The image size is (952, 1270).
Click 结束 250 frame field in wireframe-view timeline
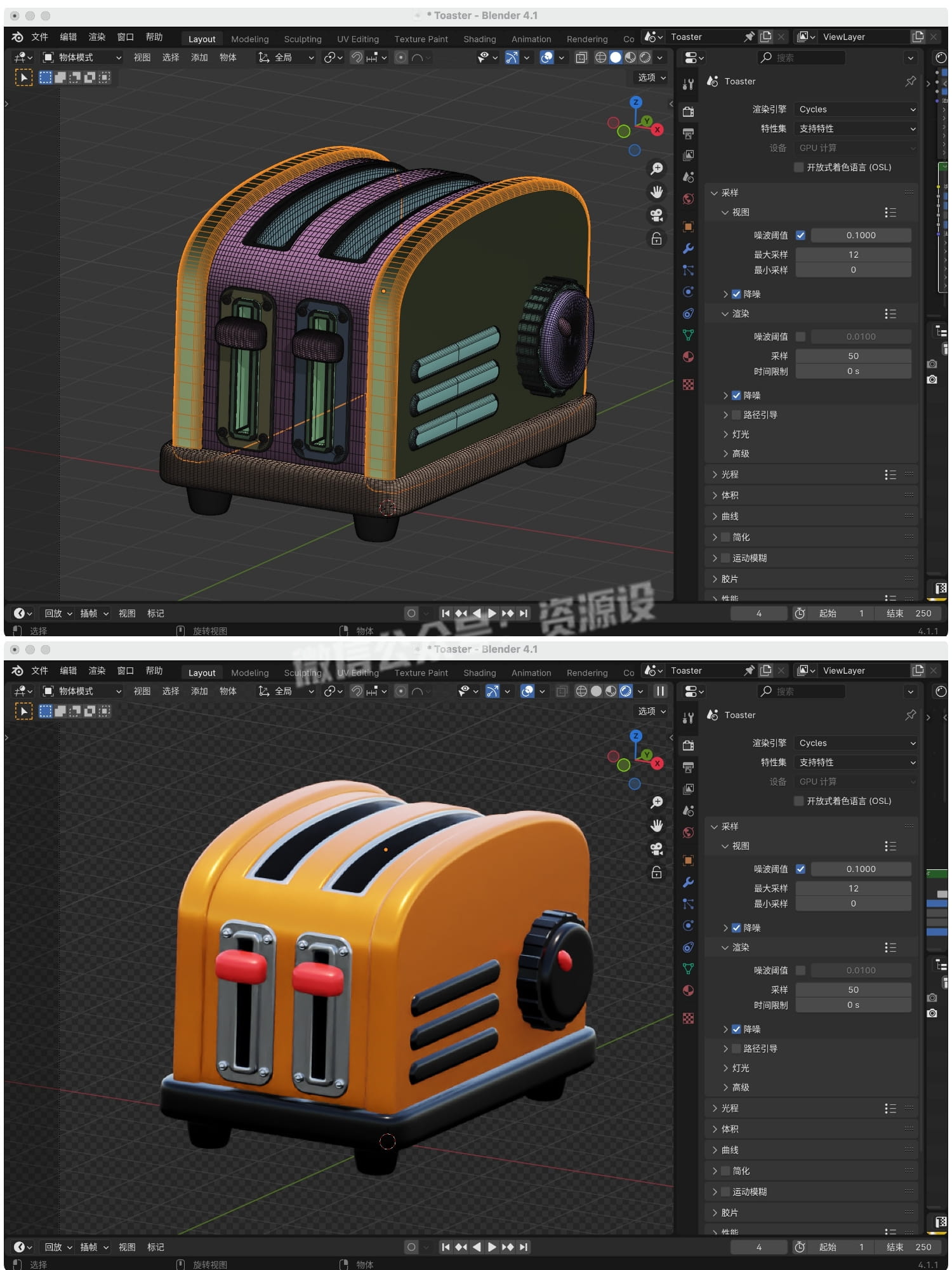pos(909,613)
